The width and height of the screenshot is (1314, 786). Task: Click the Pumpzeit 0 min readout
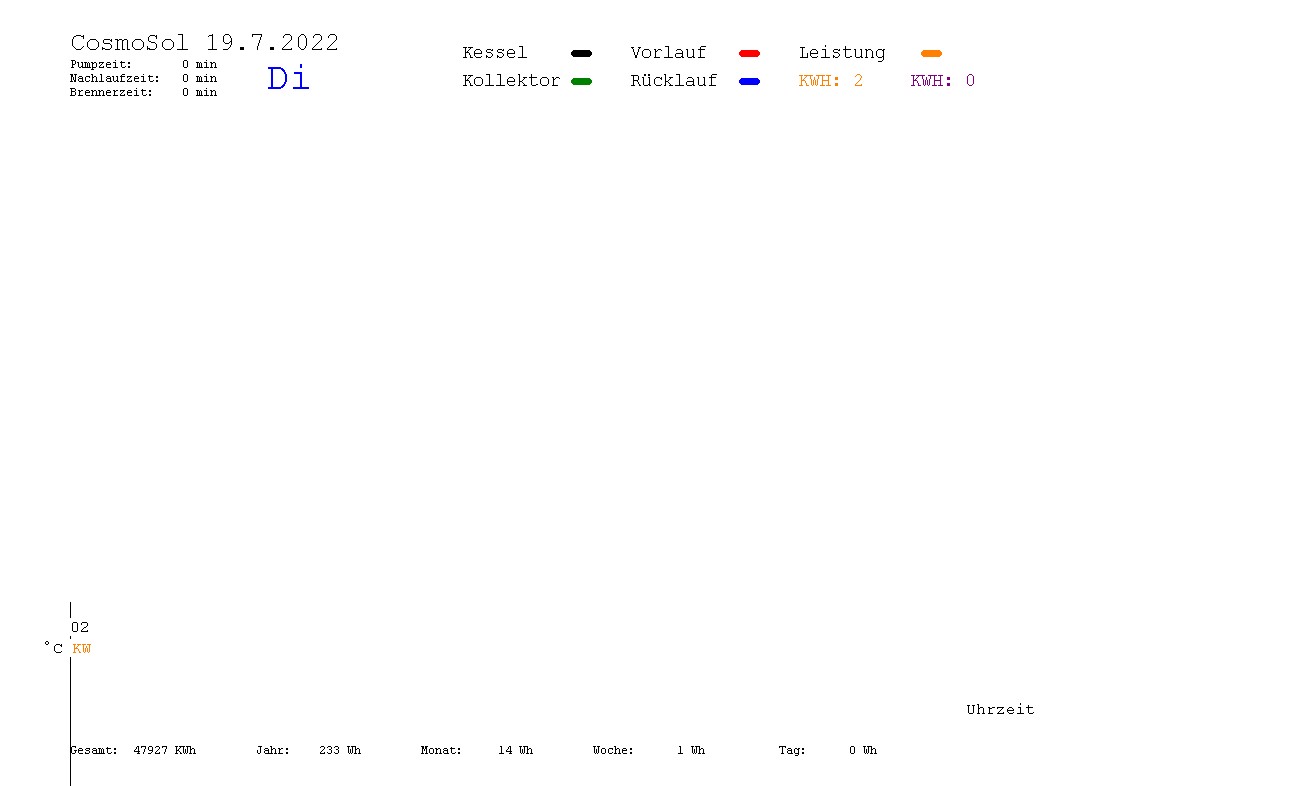(143, 64)
